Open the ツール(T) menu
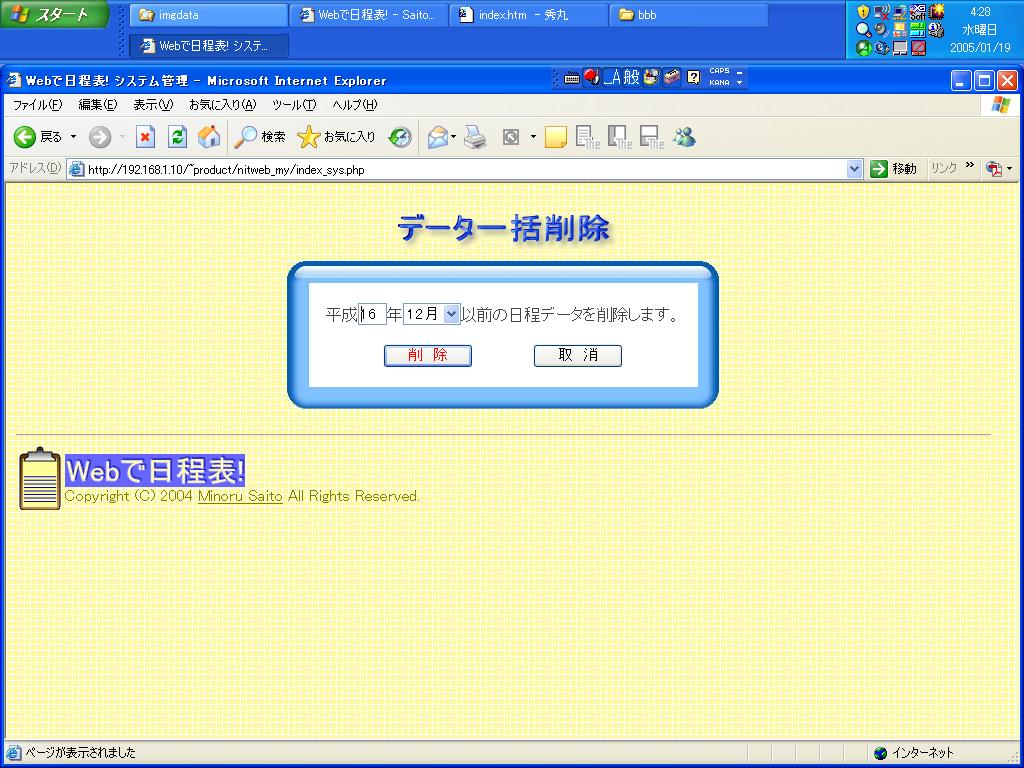 pos(293,105)
